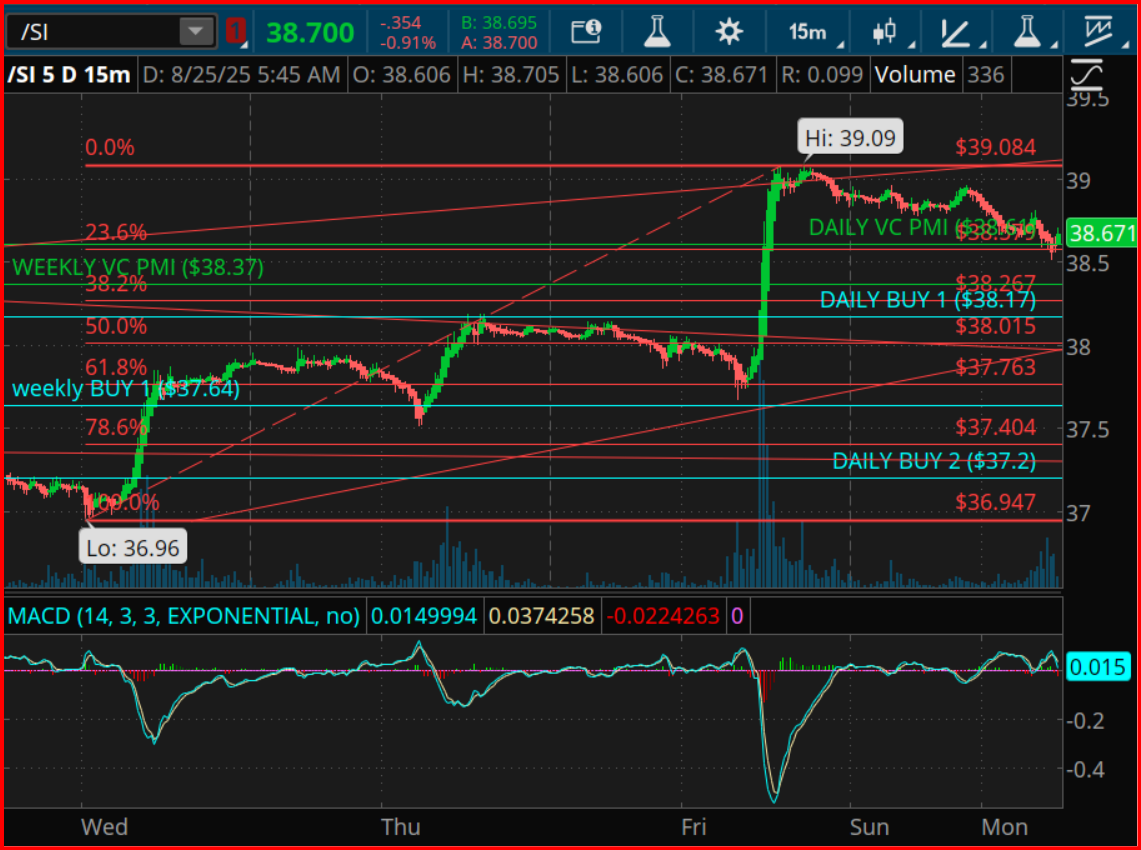
Task: Open the first flask studies icon
Action: 656,31
